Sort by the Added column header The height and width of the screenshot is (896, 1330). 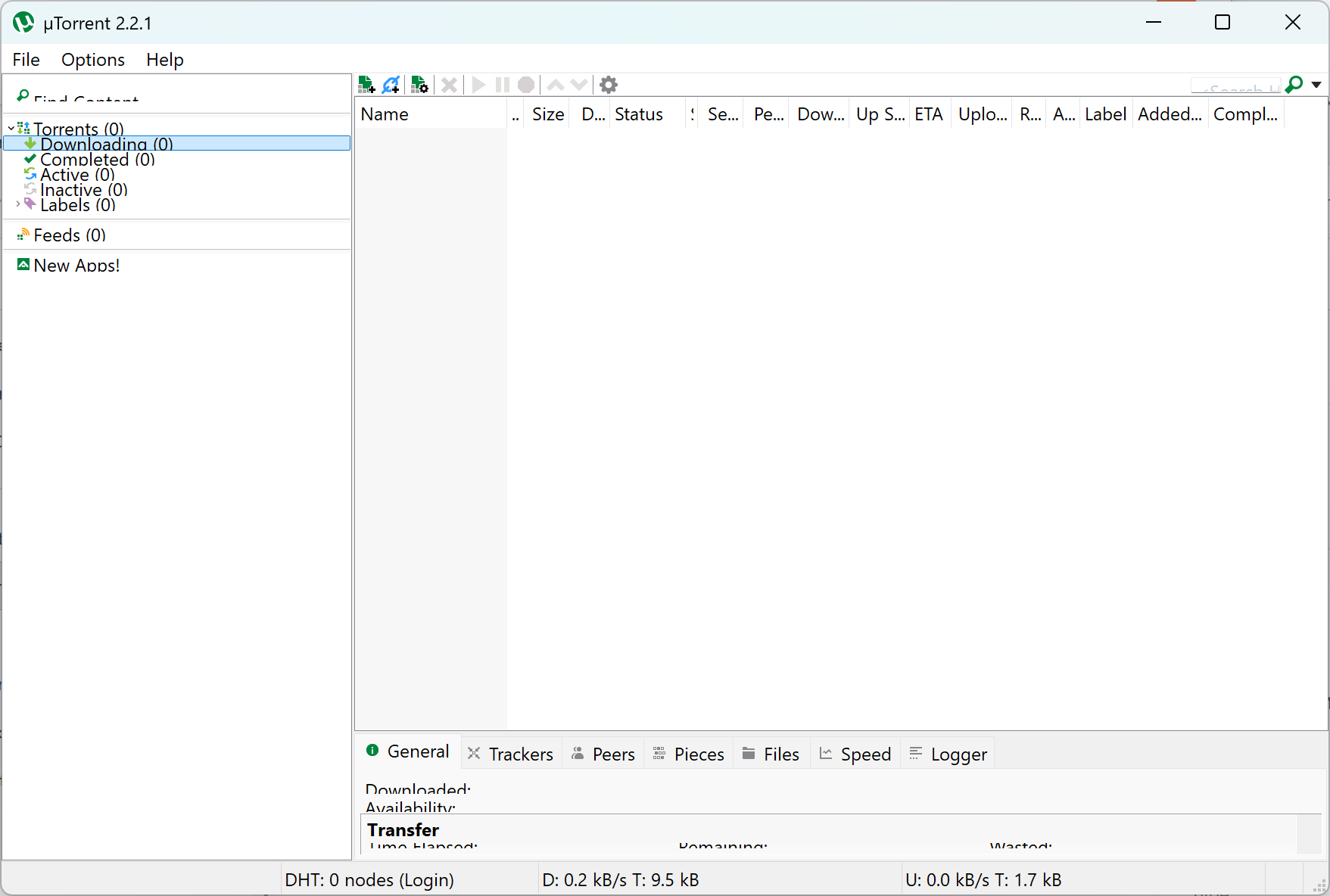(x=1170, y=114)
